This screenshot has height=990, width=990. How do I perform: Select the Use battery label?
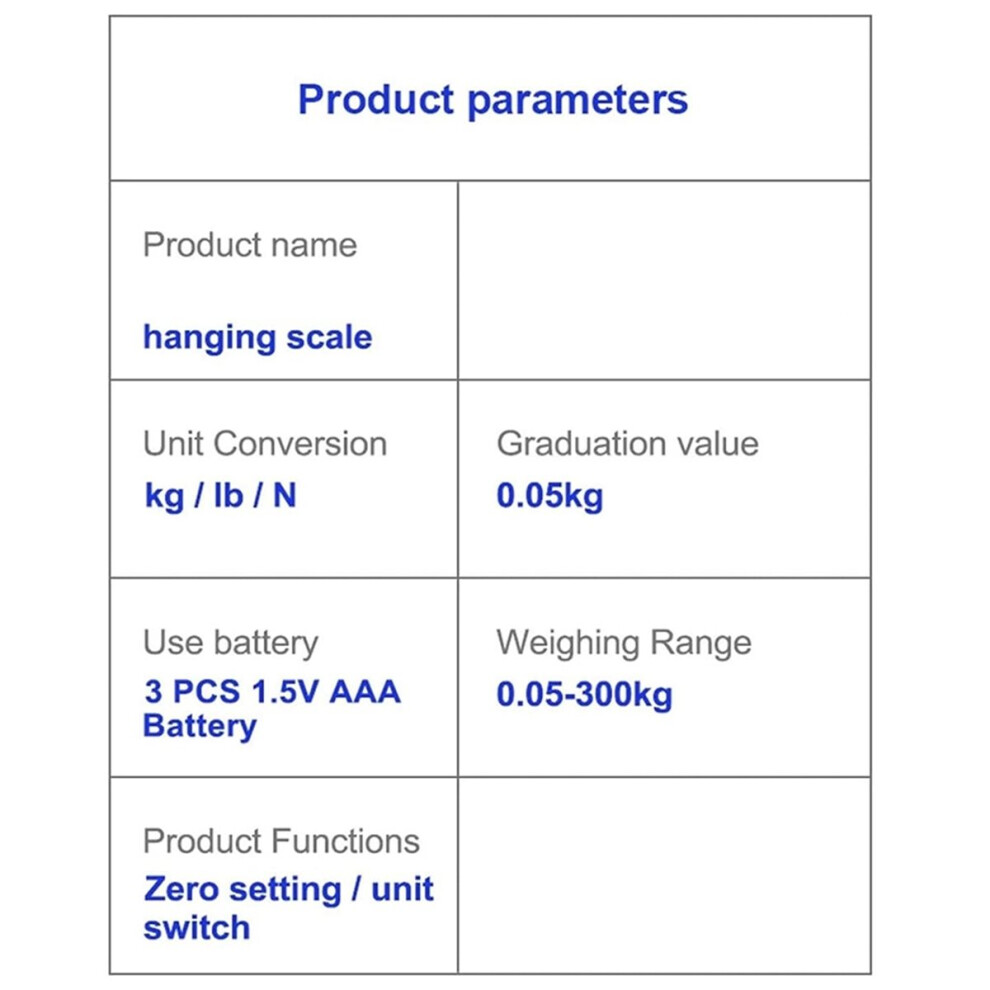coord(230,643)
